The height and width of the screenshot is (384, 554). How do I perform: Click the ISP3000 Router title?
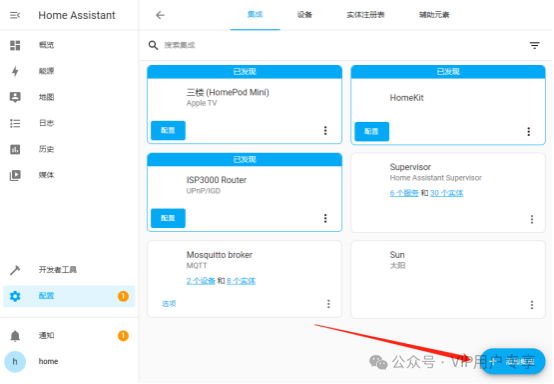click(216, 180)
